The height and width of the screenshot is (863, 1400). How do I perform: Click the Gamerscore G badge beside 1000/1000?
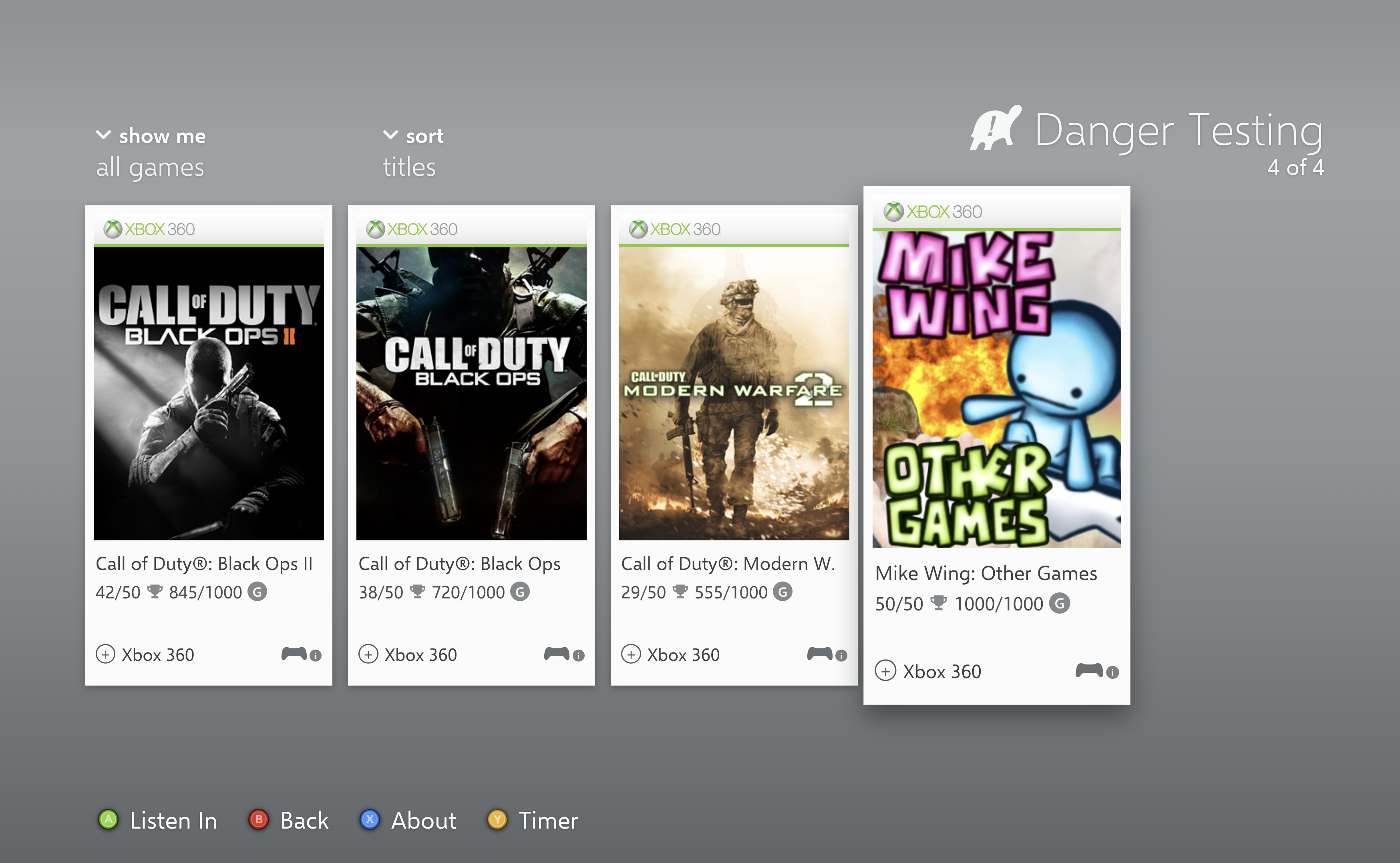(x=1060, y=603)
